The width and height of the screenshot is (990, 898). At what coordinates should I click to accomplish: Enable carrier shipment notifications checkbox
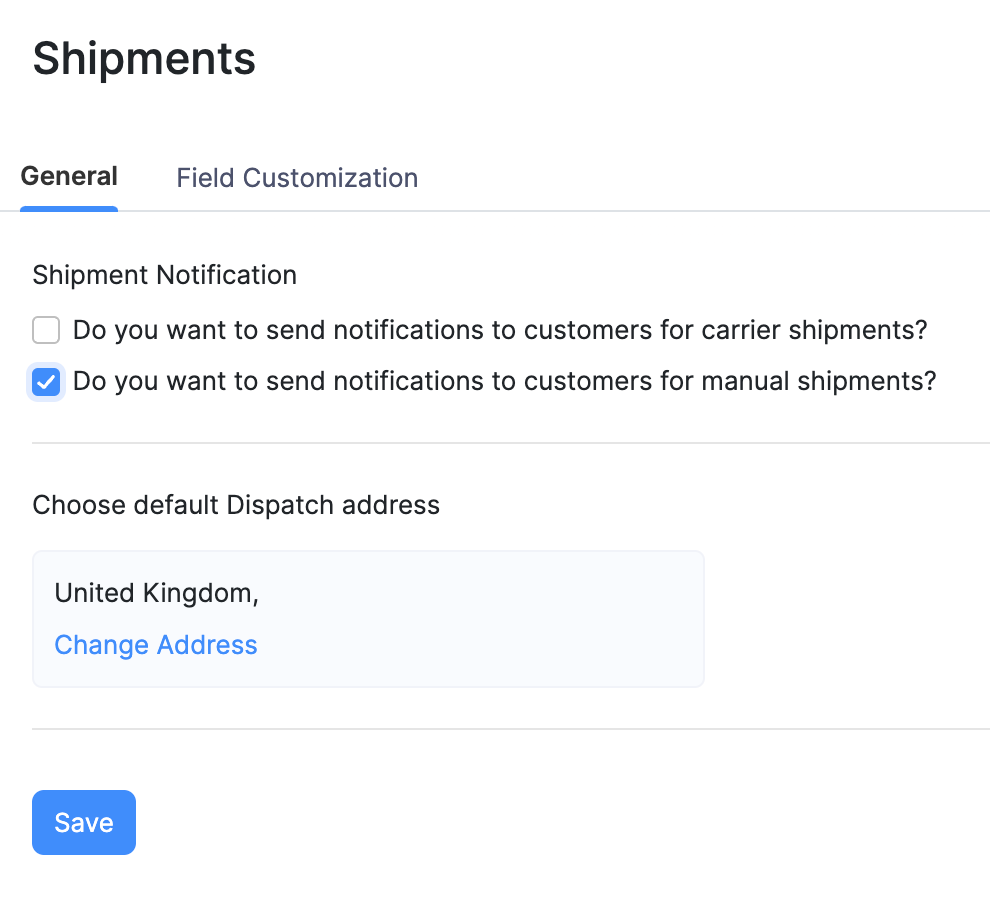point(45,330)
